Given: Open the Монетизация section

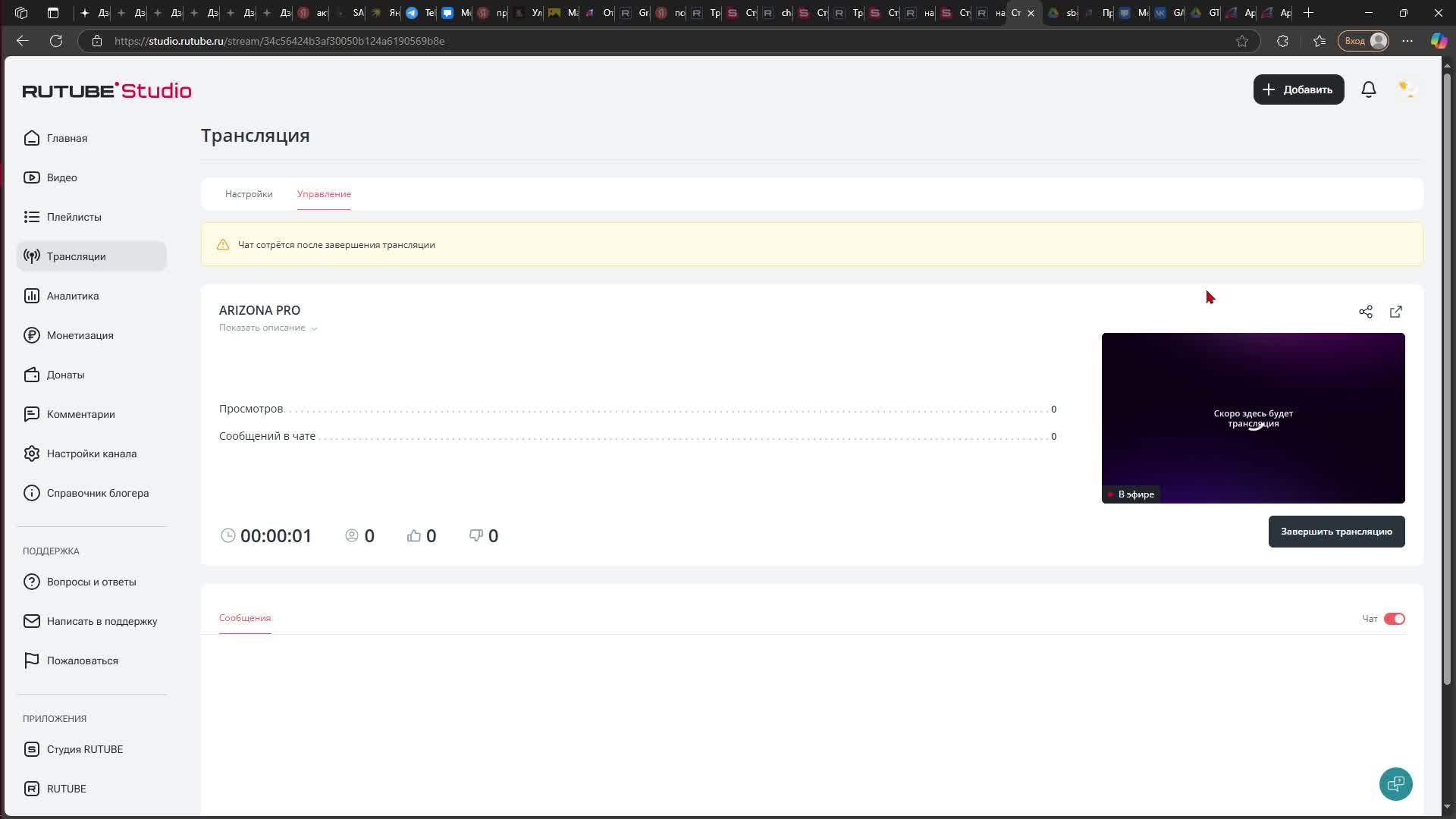Looking at the screenshot, I should [x=80, y=335].
